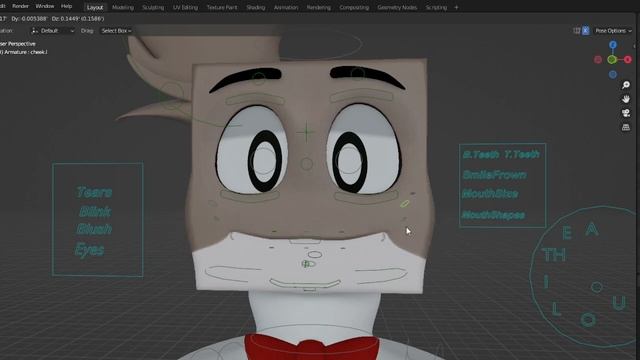The height and width of the screenshot is (360, 640).
Task: Click the green Y axis gizmo ball
Action: click(x=611, y=60)
